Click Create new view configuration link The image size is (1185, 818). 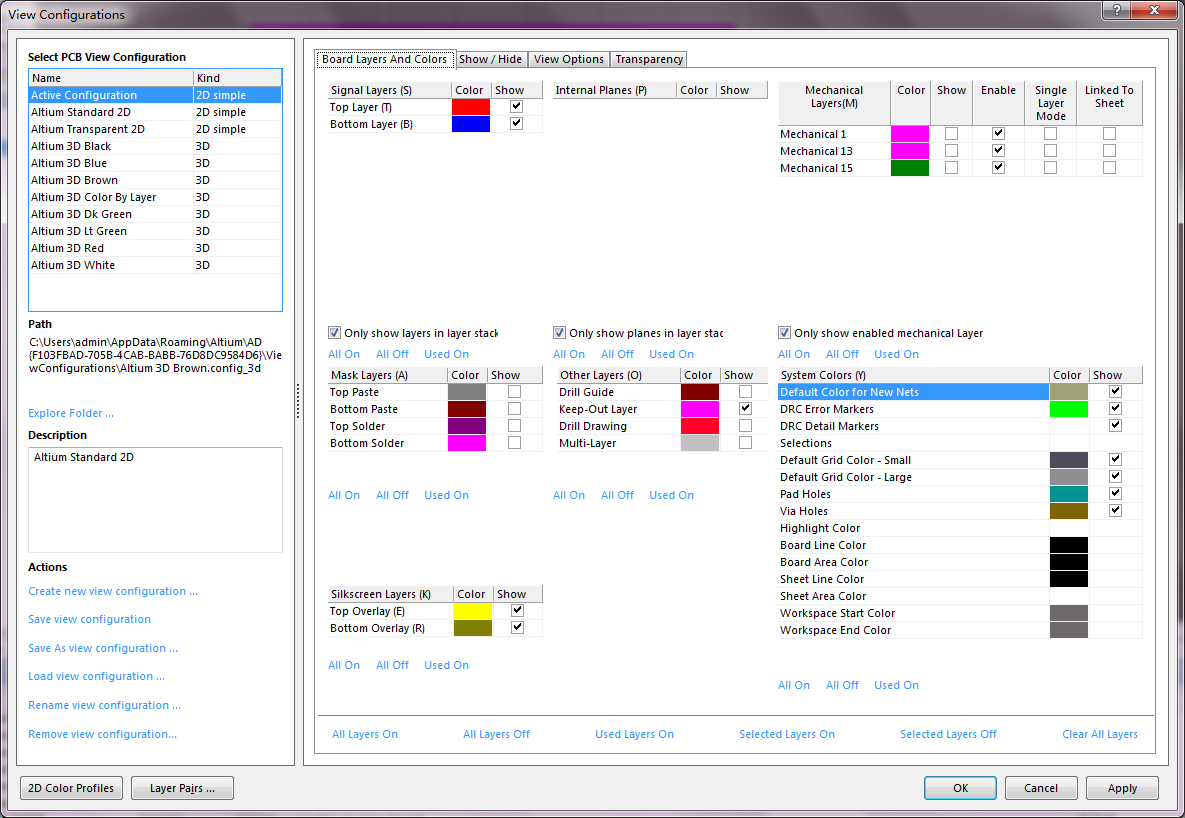pyautogui.click(x=113, y=591)
